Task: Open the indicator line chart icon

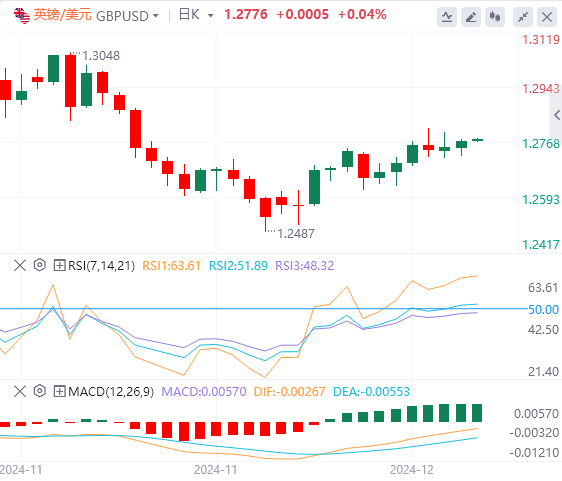Action: click(x=447, y=17)
